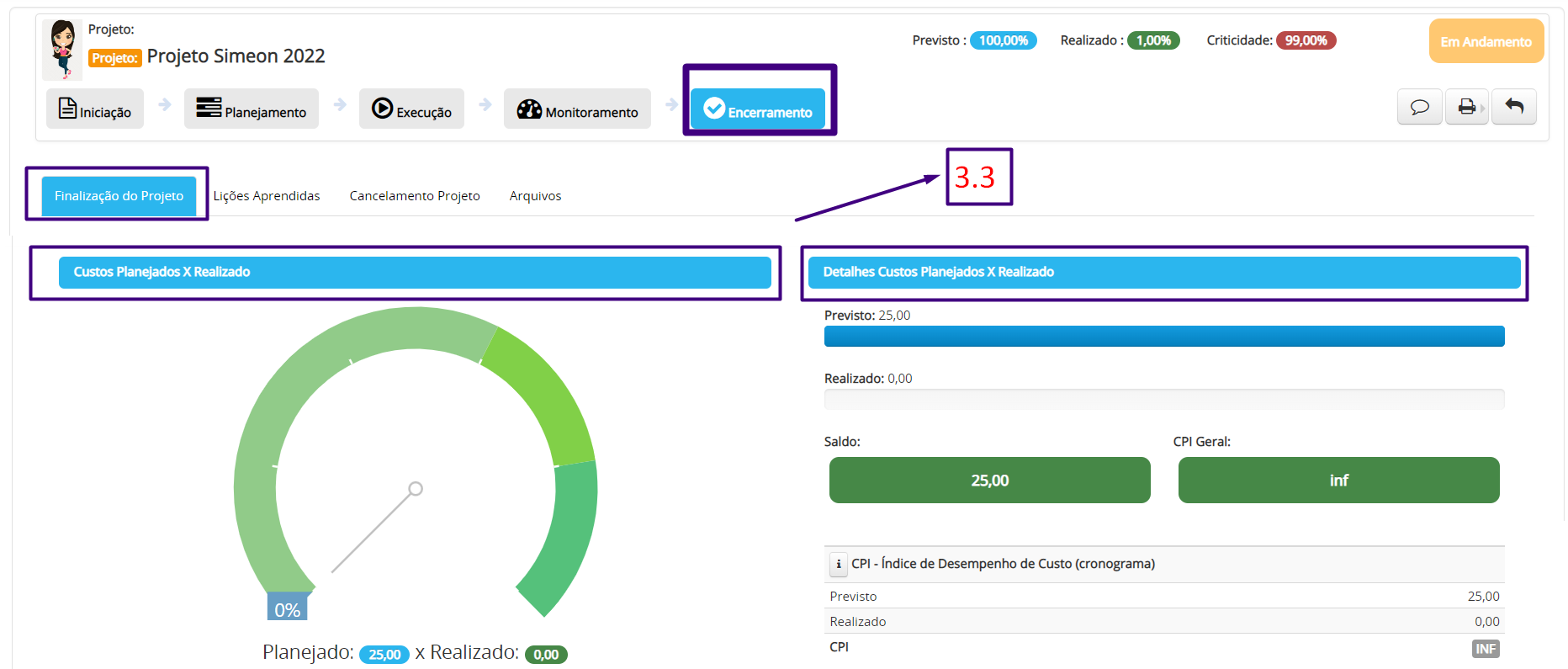Click the printer icon button
Screen dimensions: 1568x669
[x=1467, y=107]
